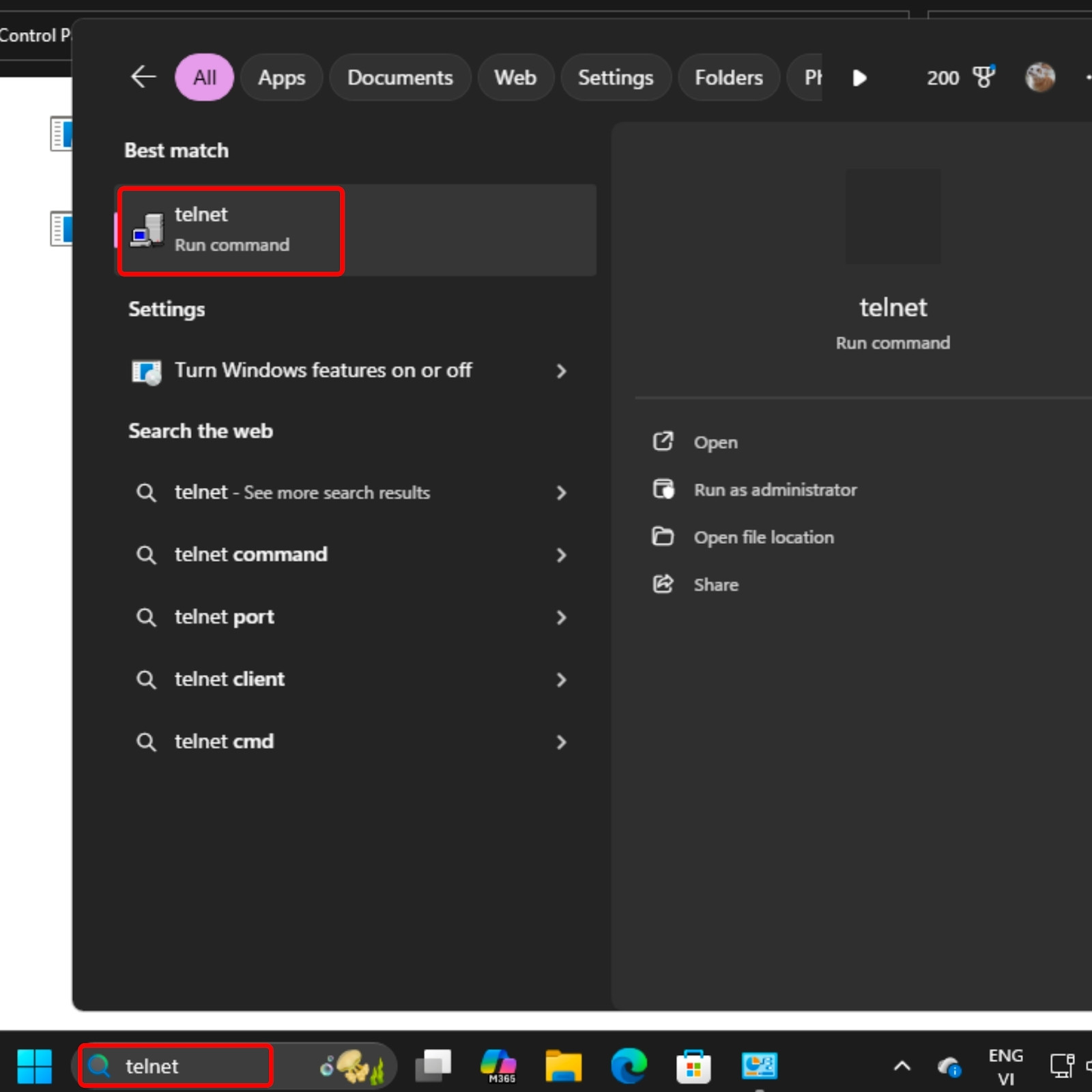Viewport: 1092px width, 1092px height.
Task: Open Microsoft Store from the taskbar
Action: (693, 1066)
